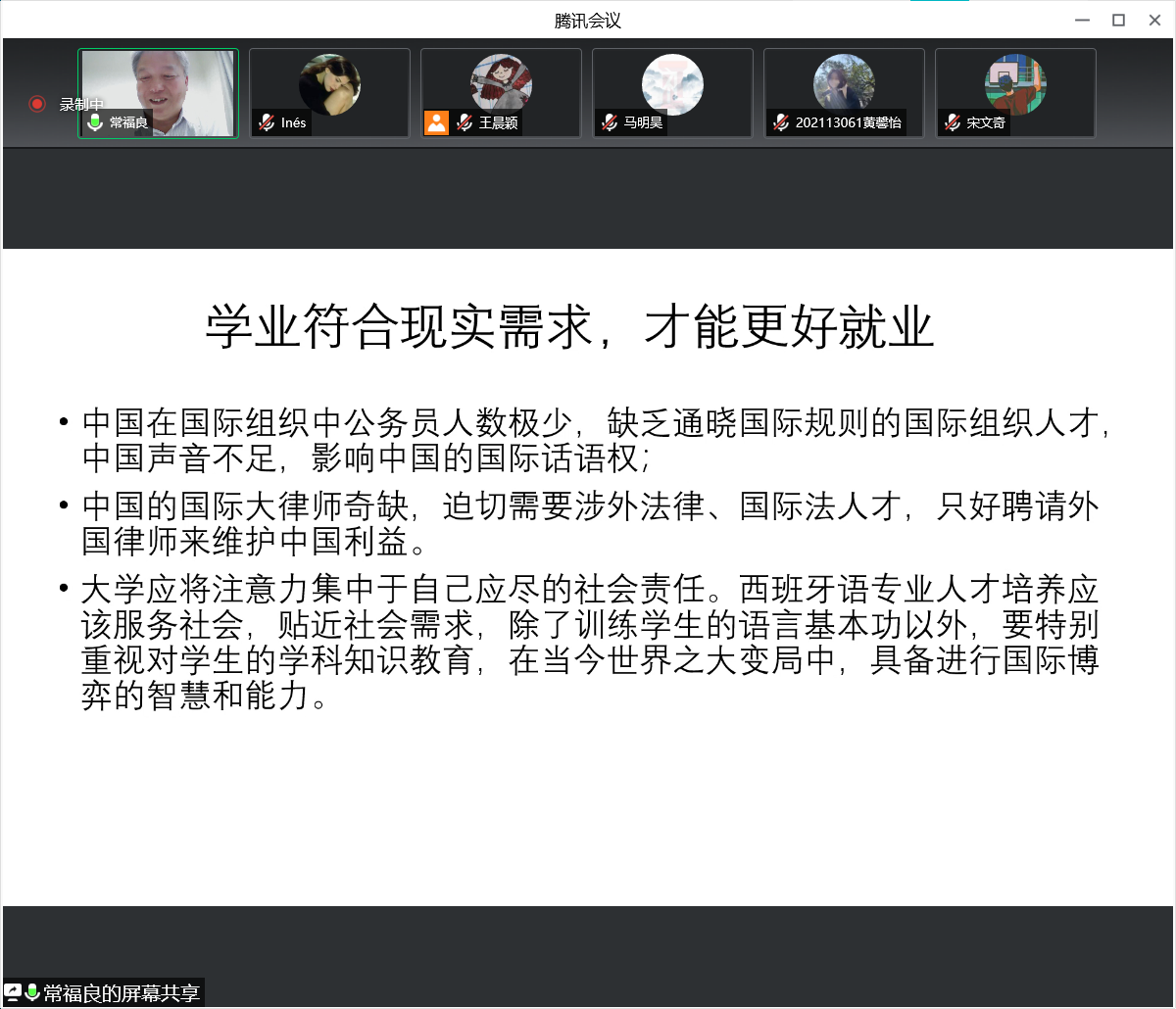
Task: Maximize the 腾讯会议 window
Action: click(1118, 20)
